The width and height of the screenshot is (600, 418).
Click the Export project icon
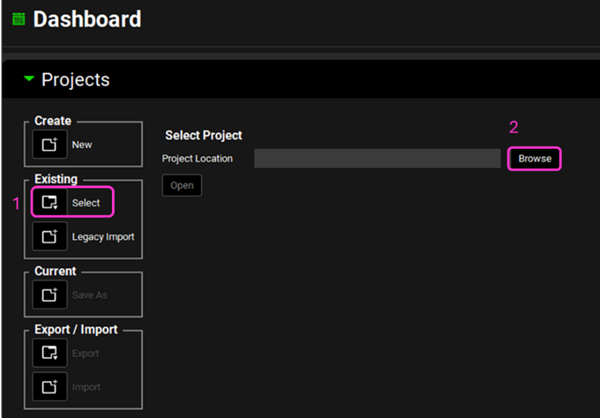click(x=49, y=353)
